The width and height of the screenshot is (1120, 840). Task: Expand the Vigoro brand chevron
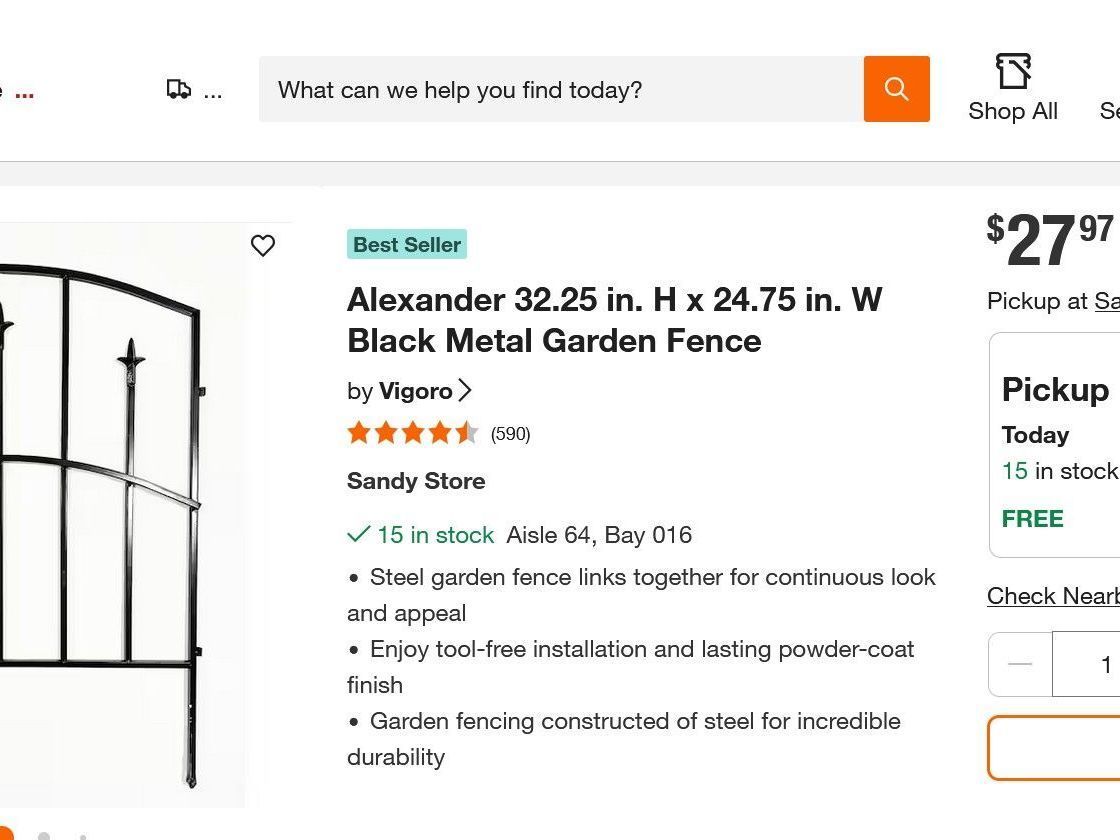point(465,390)
